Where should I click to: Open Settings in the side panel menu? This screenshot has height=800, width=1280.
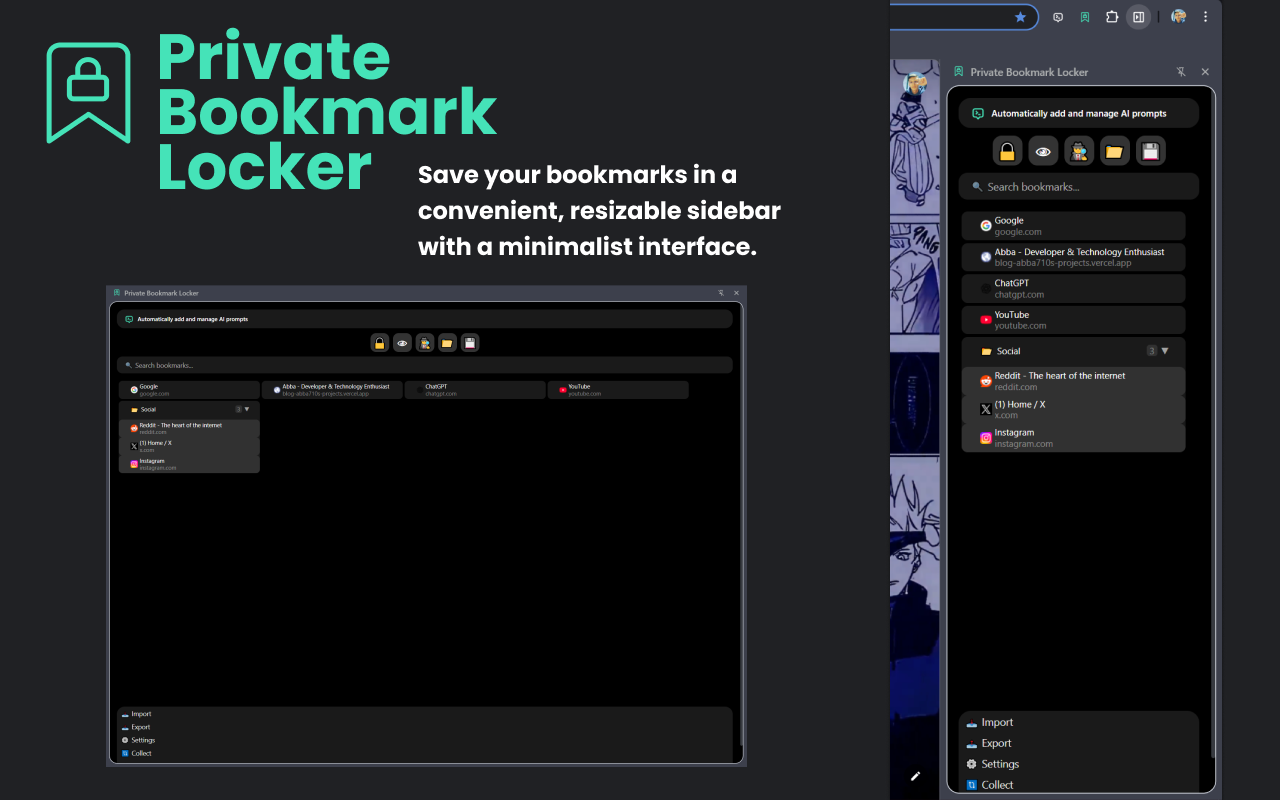tap(1000, 764)
